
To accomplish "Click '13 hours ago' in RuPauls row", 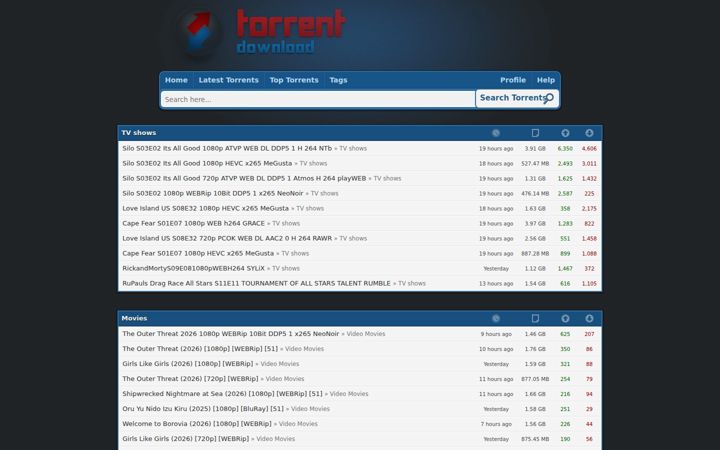I will 496,284.
